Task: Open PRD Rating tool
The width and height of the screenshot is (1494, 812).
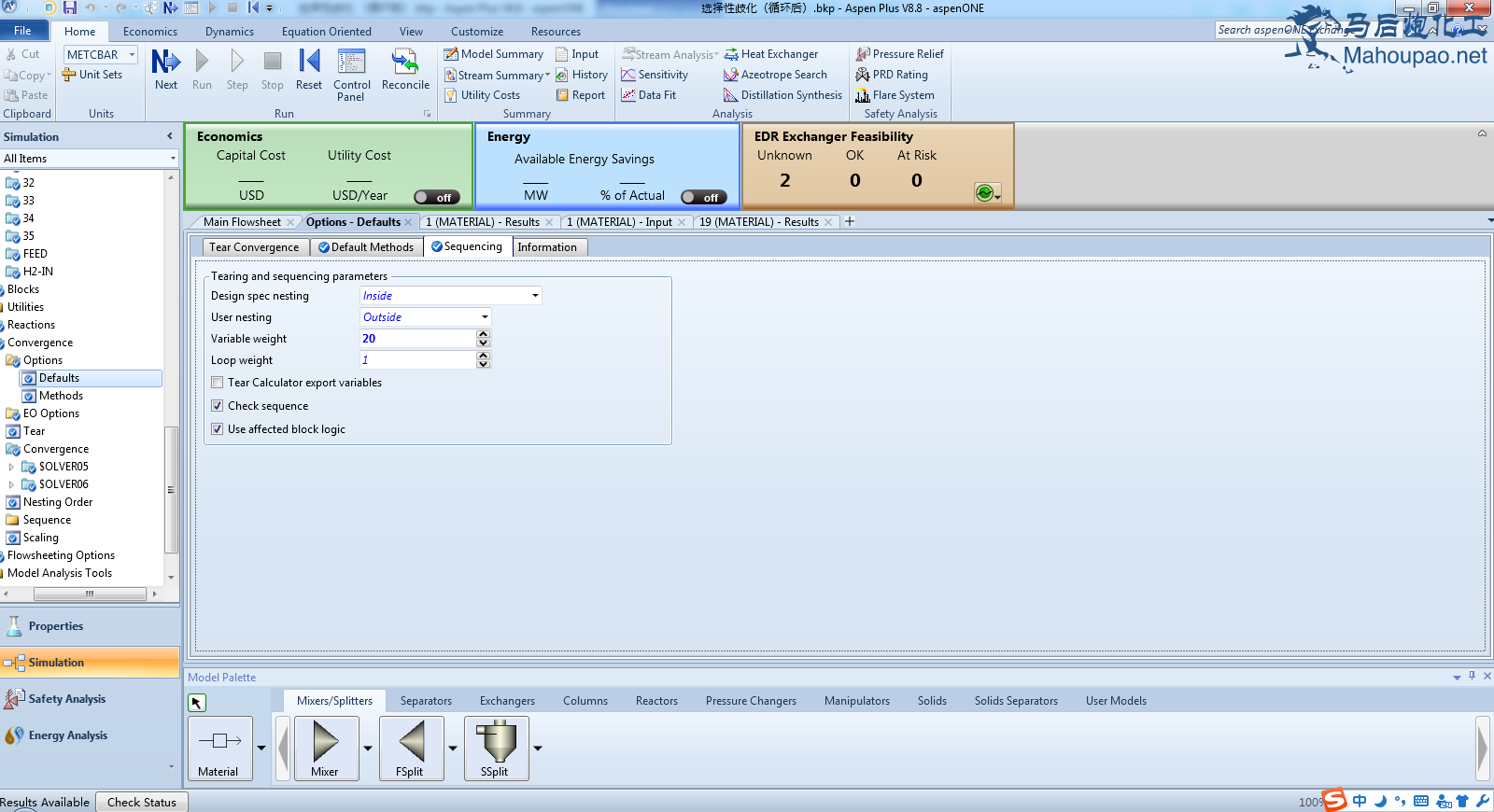Action: pyautogui.click(x=892, y=75)
